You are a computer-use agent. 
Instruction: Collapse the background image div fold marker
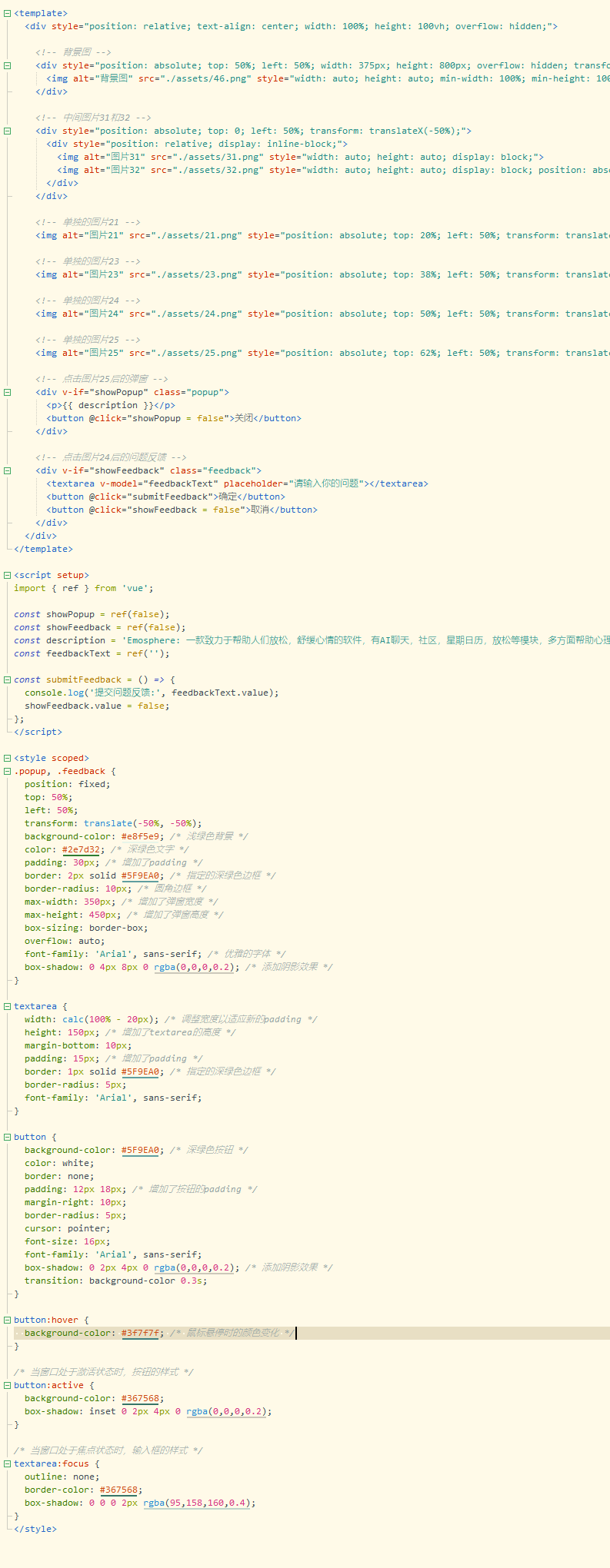coord(7,65)
